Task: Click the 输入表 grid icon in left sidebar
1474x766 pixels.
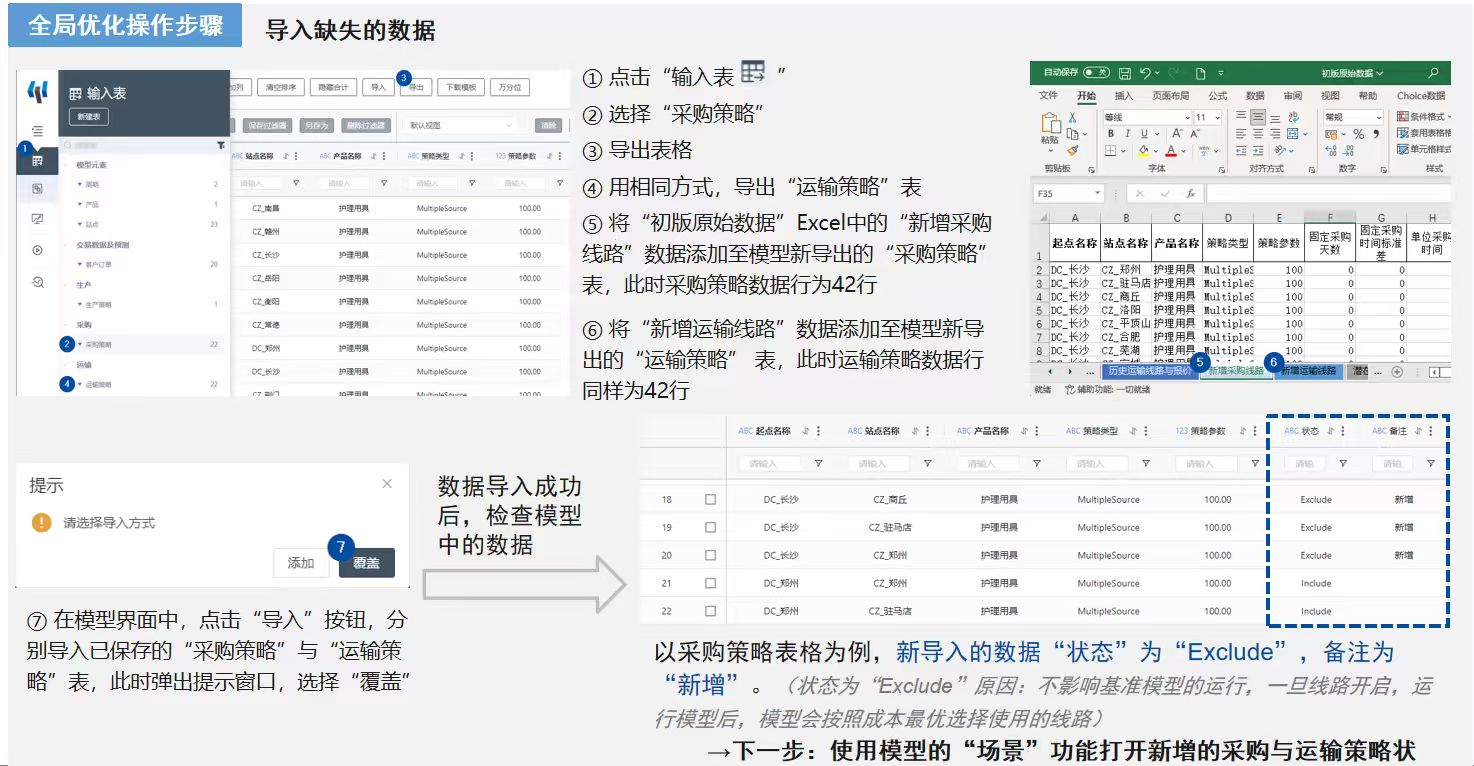Action: [37, 161]
